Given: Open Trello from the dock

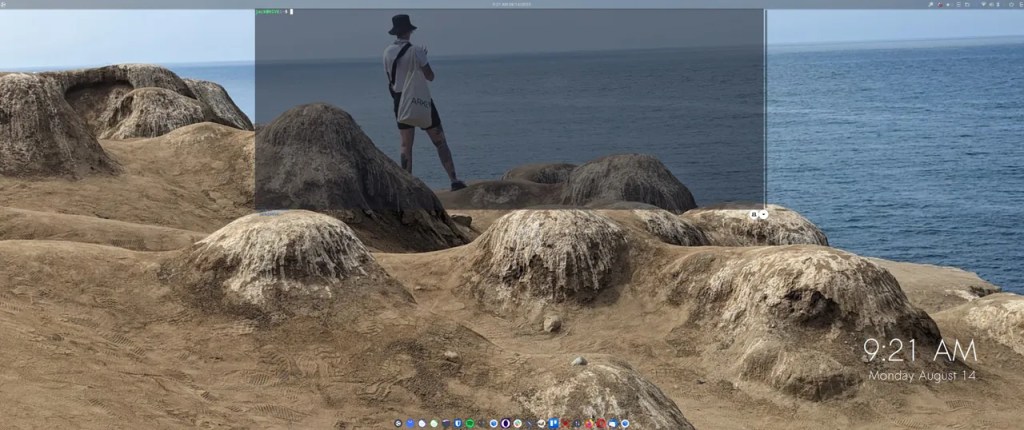Looking at the screenshot, I should tap(553, 423).
